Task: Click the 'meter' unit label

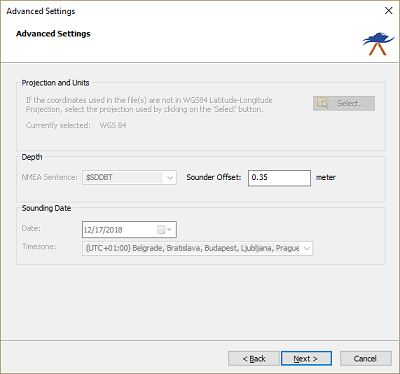Action: 326,177
